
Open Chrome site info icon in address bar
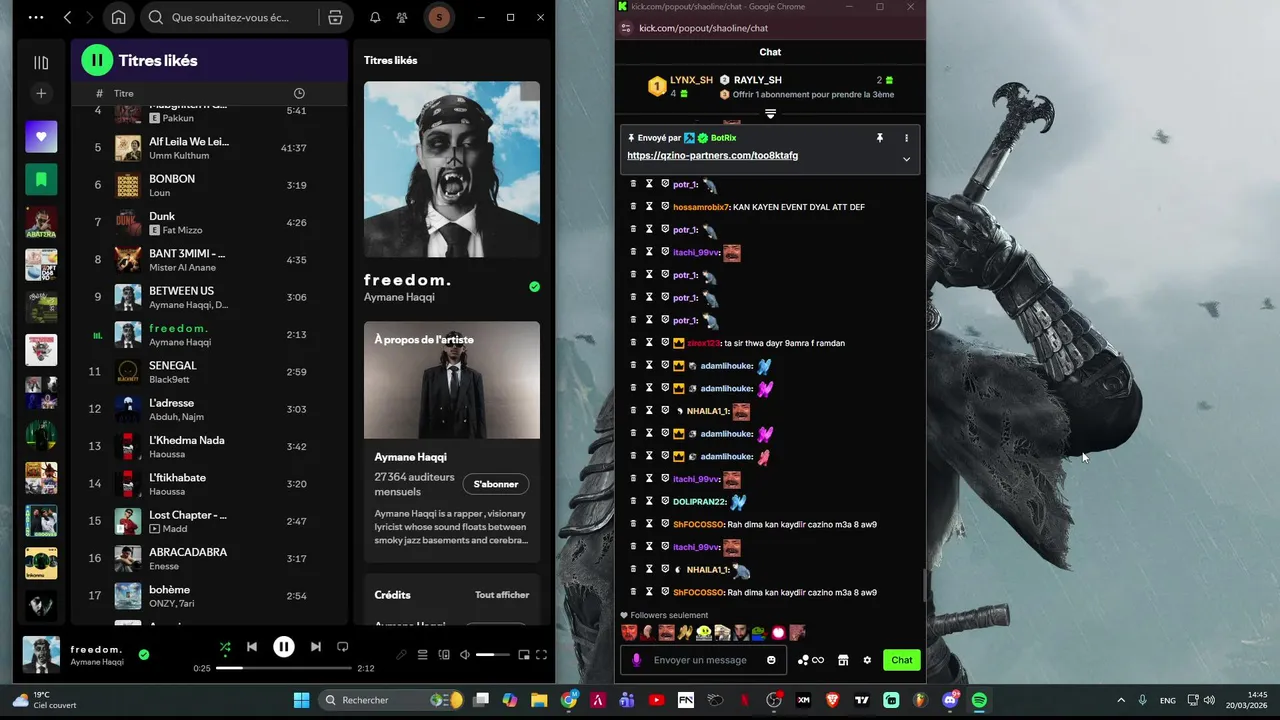tap(626, 28)
